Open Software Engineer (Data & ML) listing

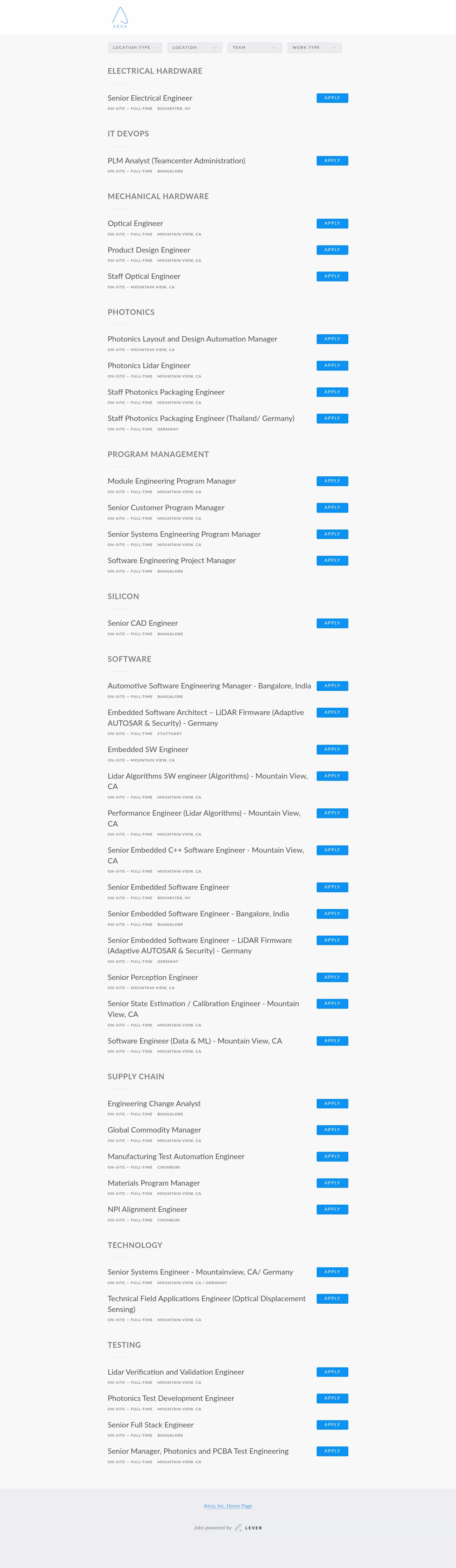click(195, 1040)
